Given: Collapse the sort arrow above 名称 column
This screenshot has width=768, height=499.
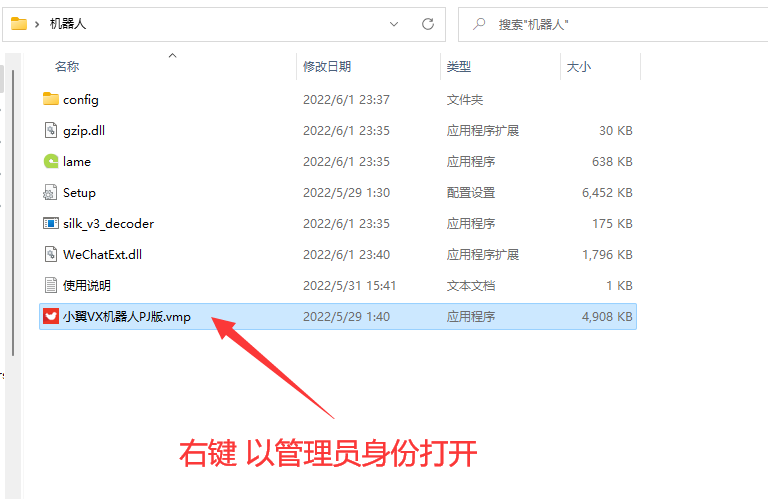Looking at the screenshot, I should [x=172, y=56].
